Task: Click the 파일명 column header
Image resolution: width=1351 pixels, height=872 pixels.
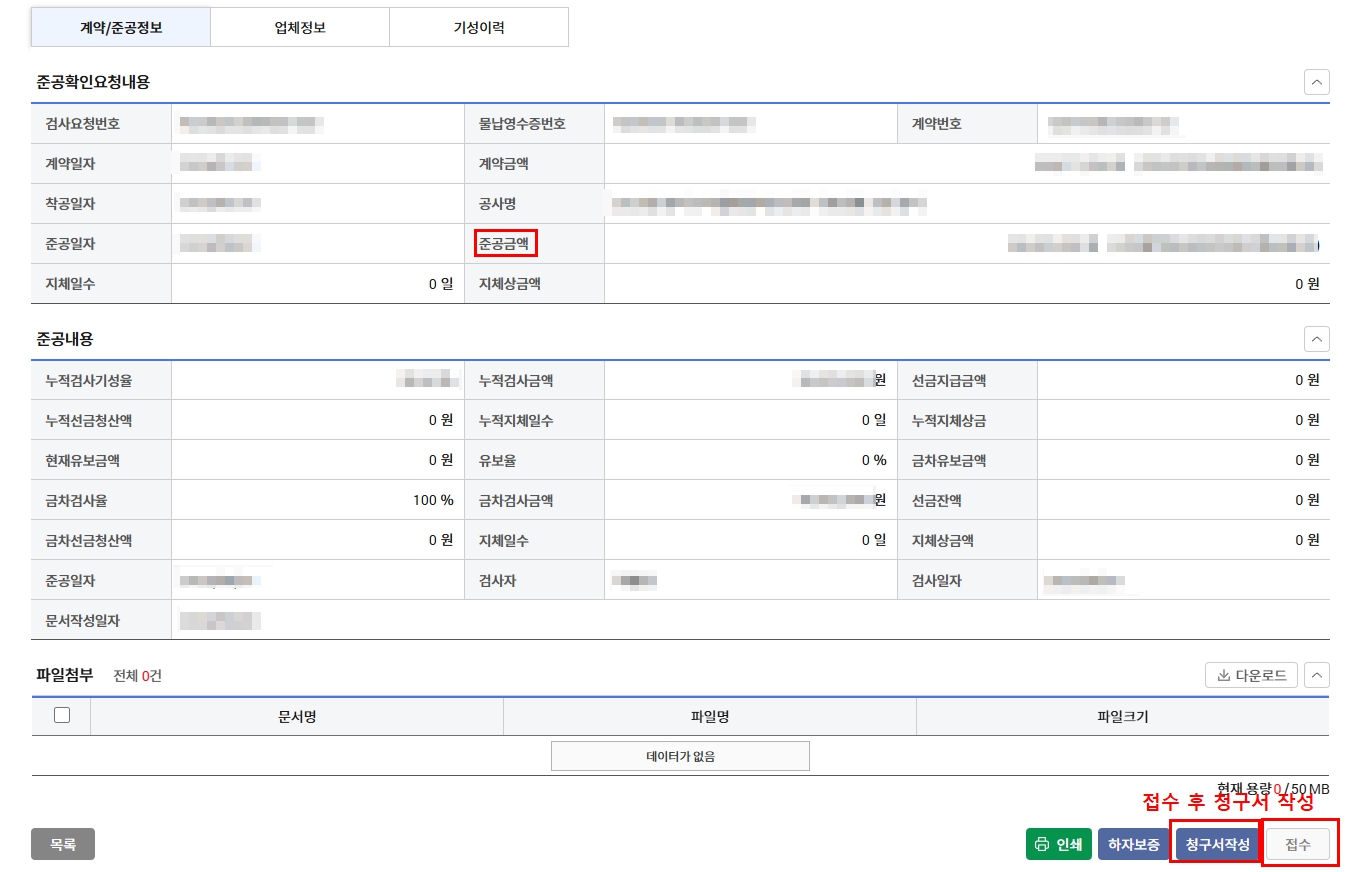Action: point(708,715)
